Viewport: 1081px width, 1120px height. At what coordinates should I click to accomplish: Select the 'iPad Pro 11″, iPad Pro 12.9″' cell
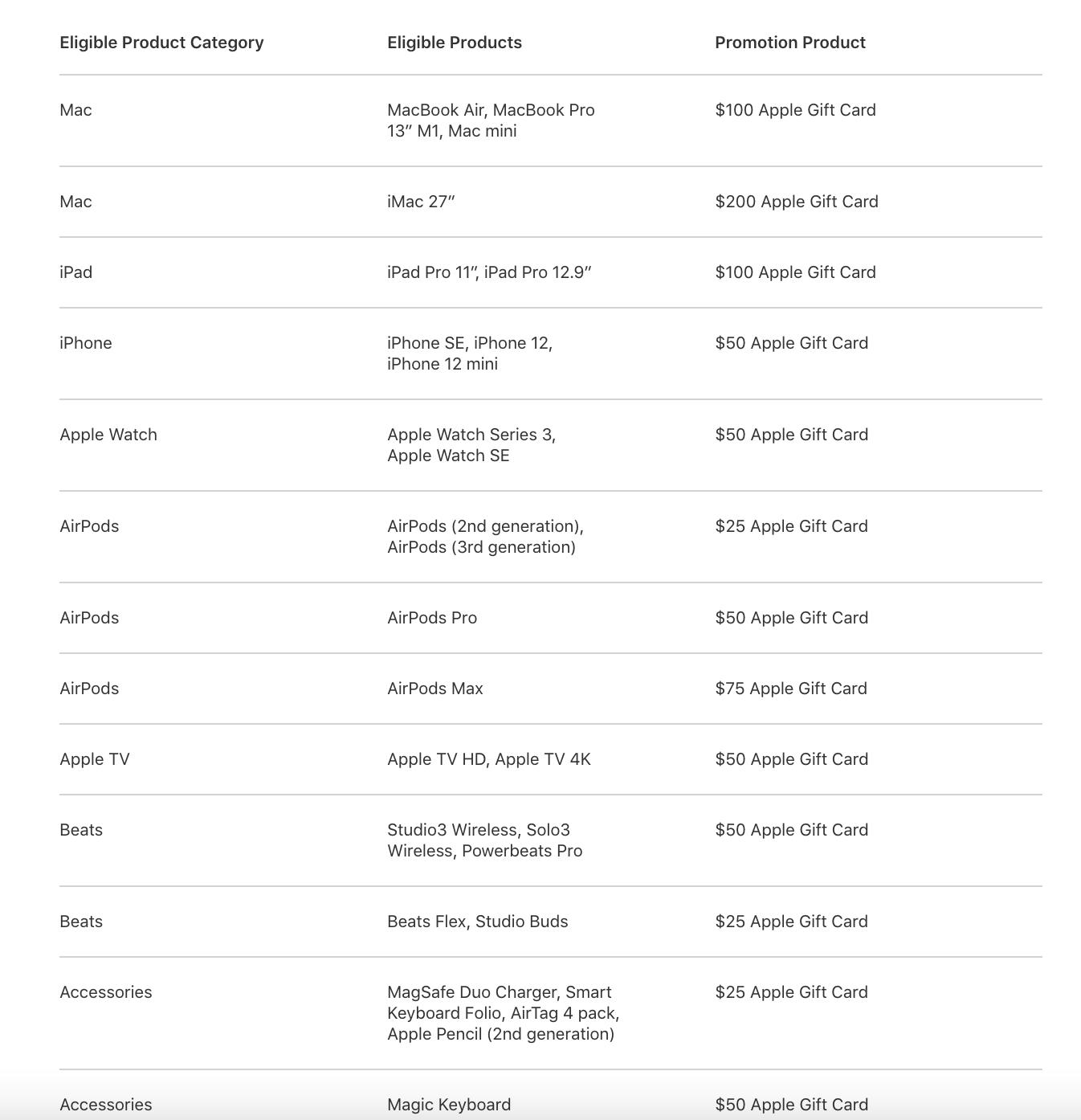(489, 272)
